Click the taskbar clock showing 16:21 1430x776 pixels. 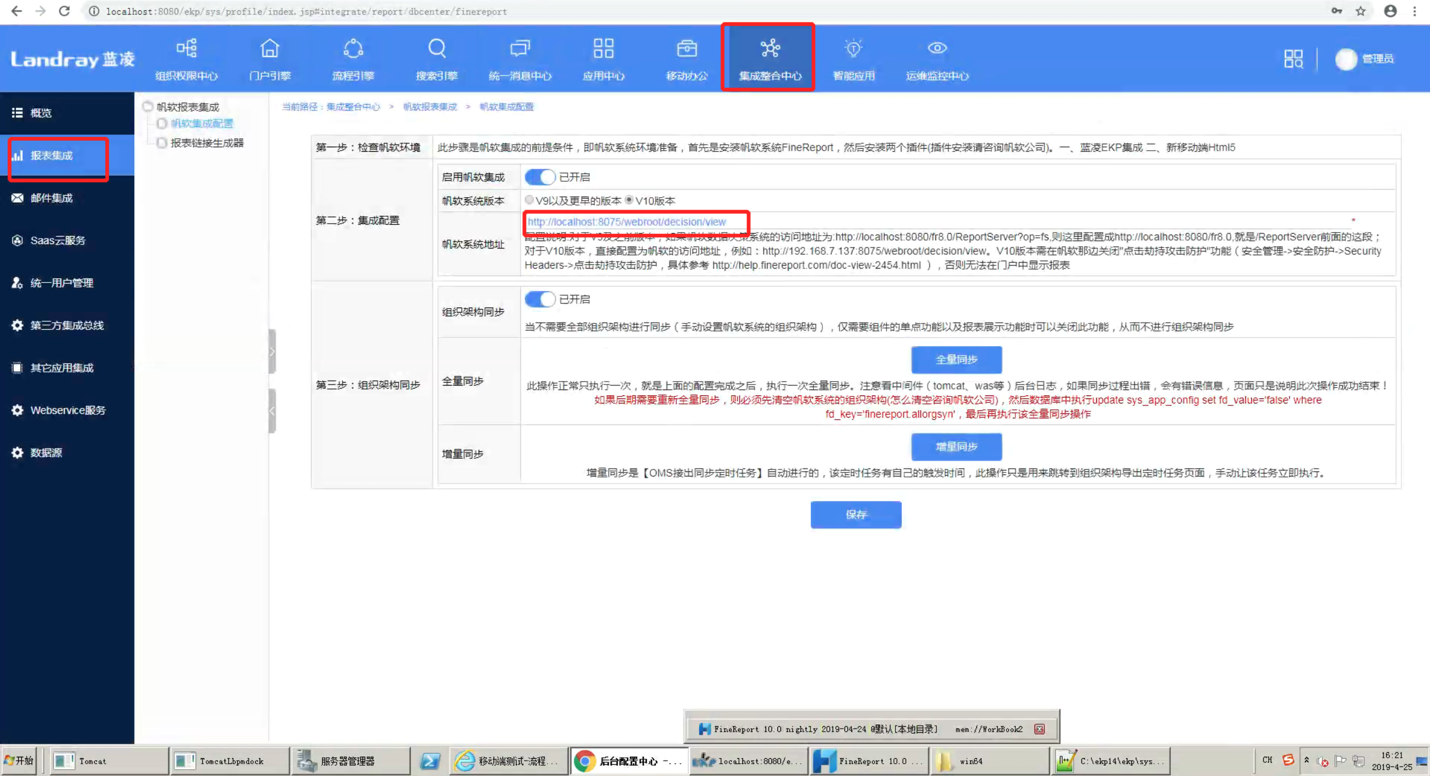[1391, 761]
